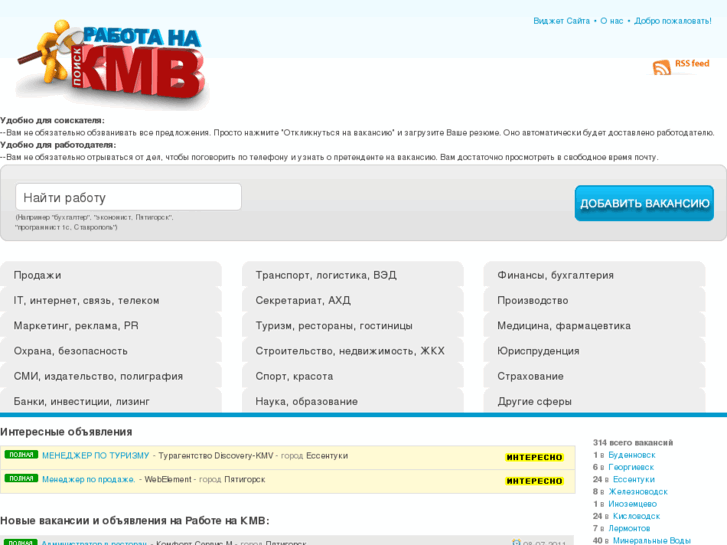Click ПОЛНАЯ badge beside МЕНЕДЖЕР ПО ТУРИЗМУ
The height and width of the screenshot is (545, 727).
coord(21,455)
